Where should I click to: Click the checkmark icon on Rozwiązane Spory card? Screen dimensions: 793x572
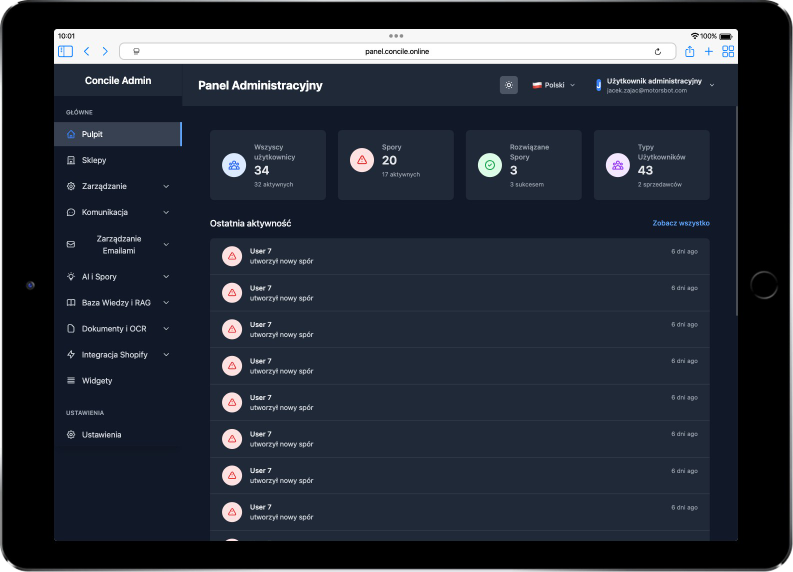point(490,164)
